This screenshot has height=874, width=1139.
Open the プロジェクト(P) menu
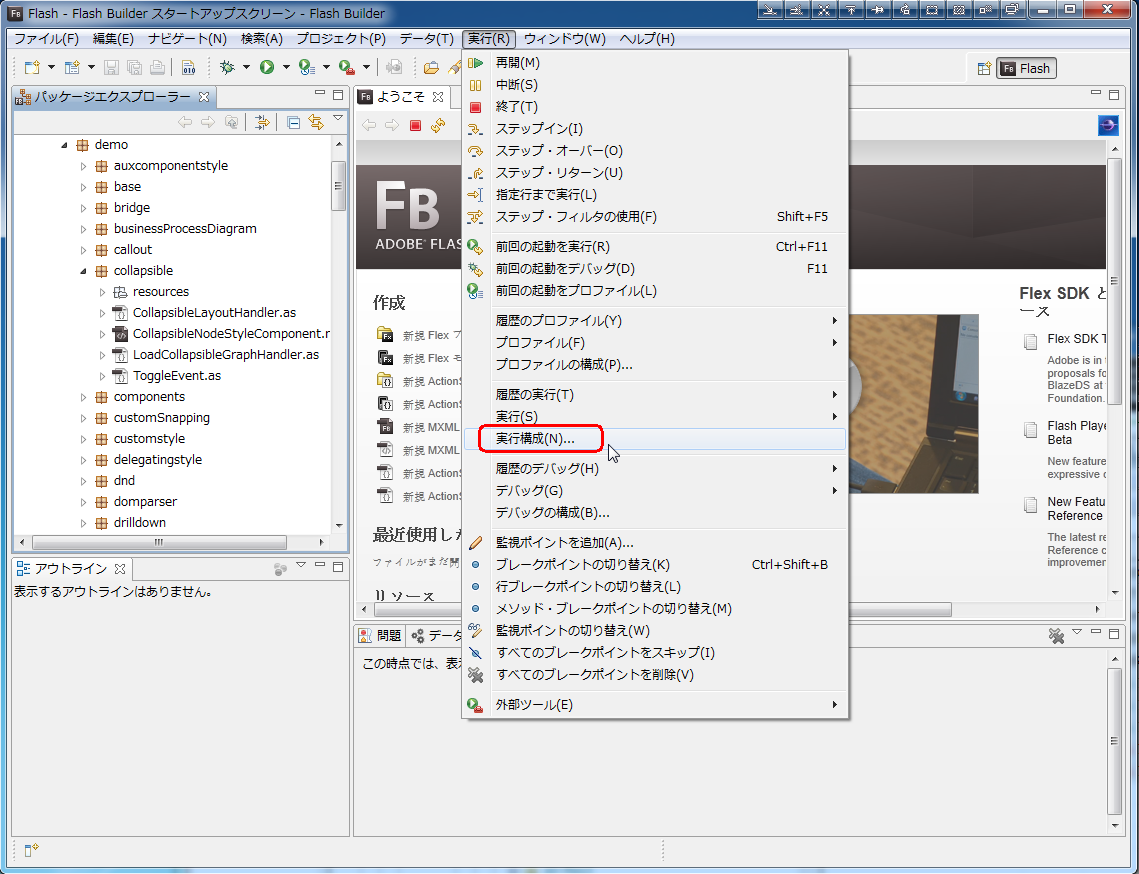click(341, 39)
